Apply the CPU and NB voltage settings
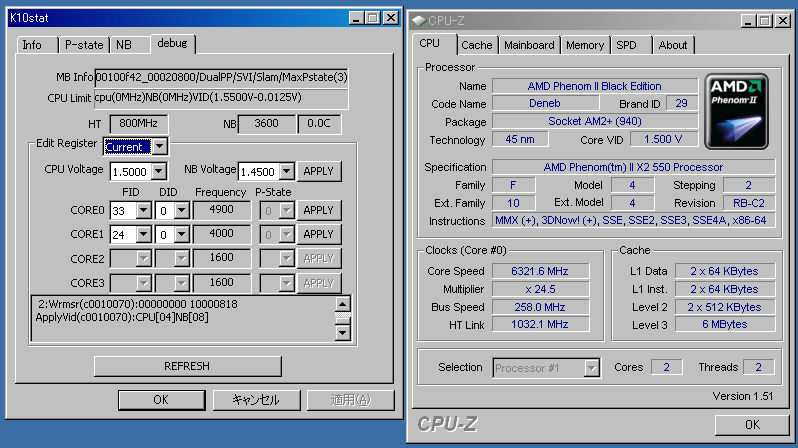This screenshot has height=448, width=798. pos(319,172)
